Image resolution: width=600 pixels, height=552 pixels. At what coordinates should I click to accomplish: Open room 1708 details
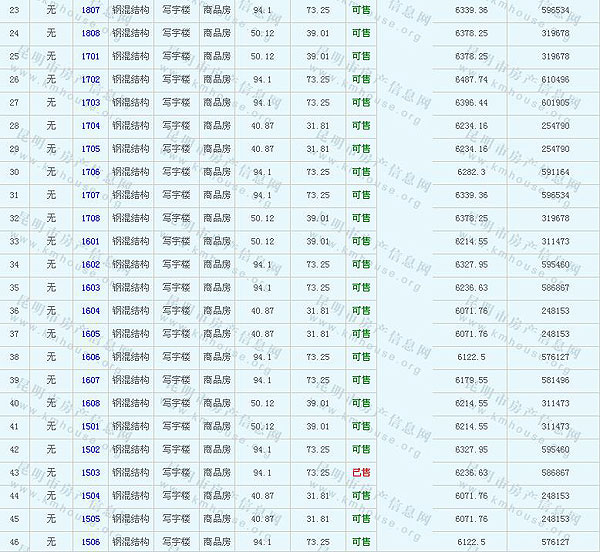90,218
